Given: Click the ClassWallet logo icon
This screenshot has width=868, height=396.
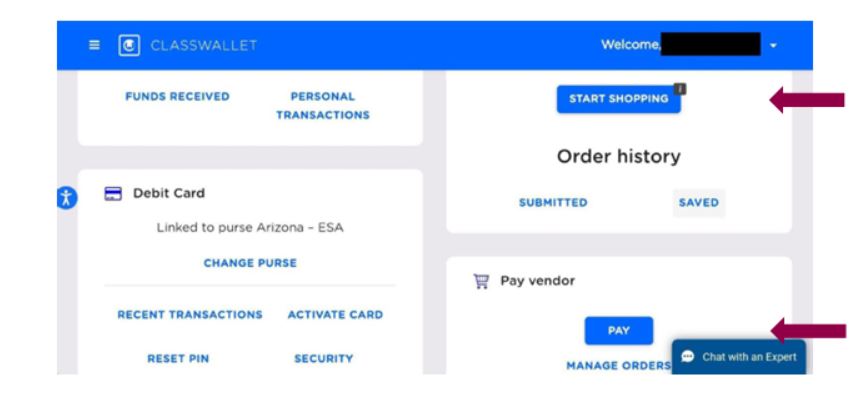Looking at the screenshot, I should coord(129,45).
